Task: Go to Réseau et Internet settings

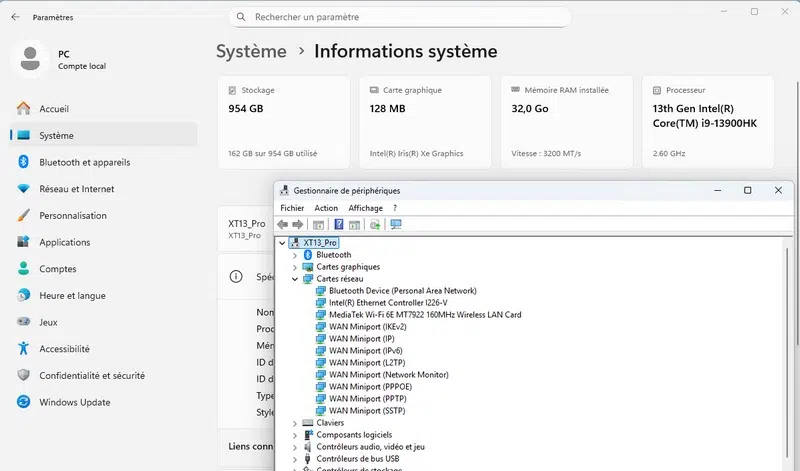Action: [x=76, y=189]
